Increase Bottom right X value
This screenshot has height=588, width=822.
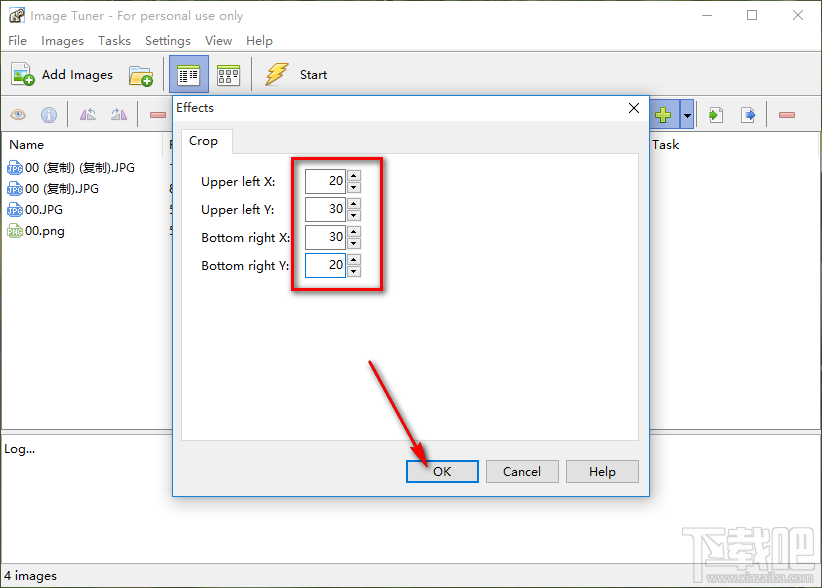[x=354, y=231]
